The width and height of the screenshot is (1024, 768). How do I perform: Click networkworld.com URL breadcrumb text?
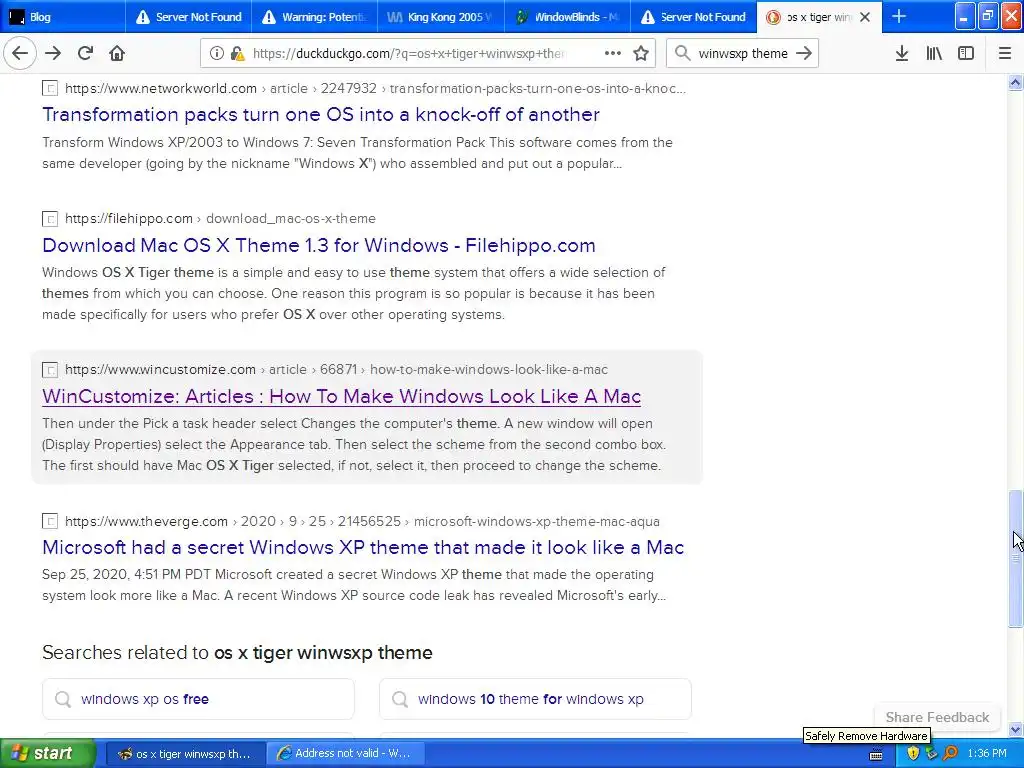point(376,88)
